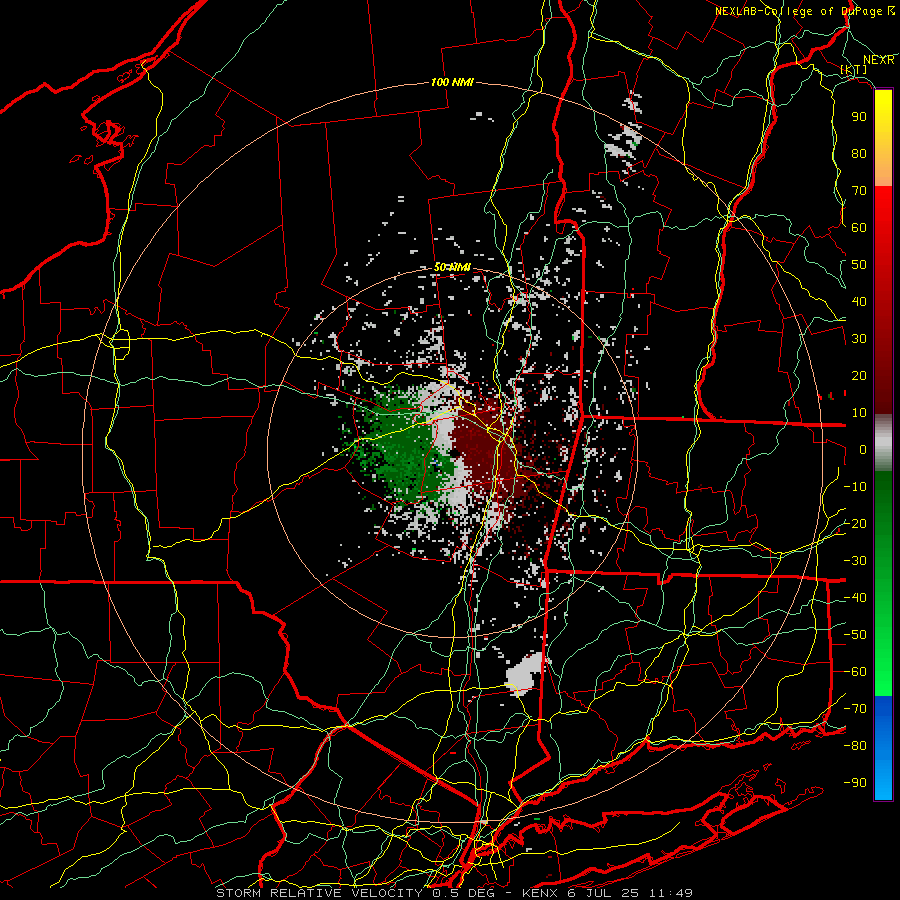Pick the blue segment of the color bar
The image size is (900, 900).
[883, 748]
